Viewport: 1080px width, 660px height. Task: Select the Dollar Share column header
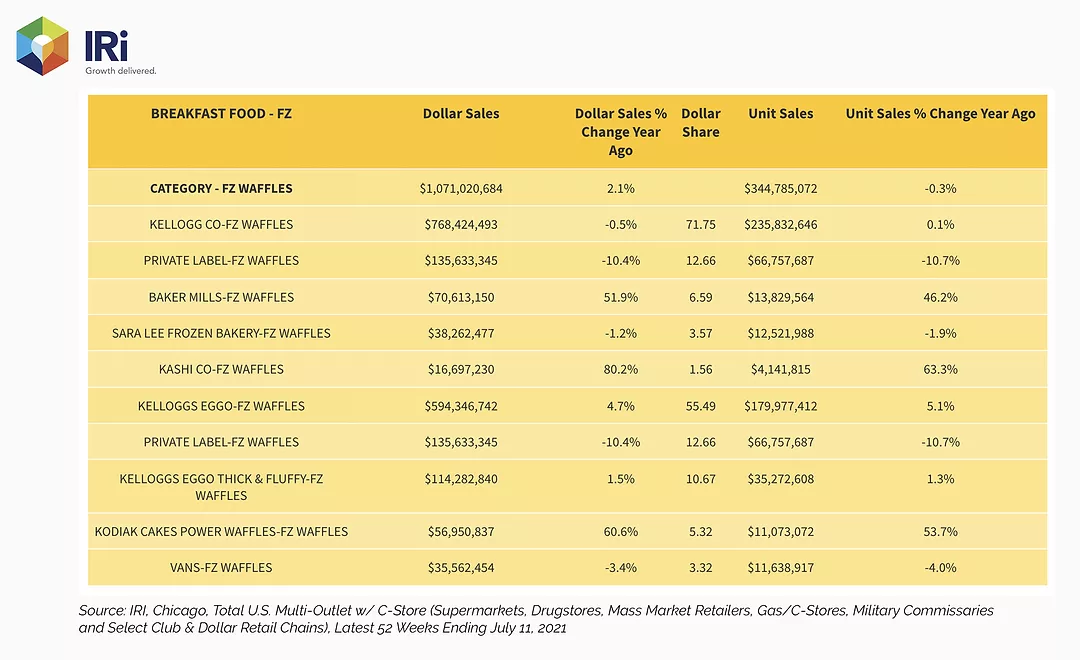700,123
